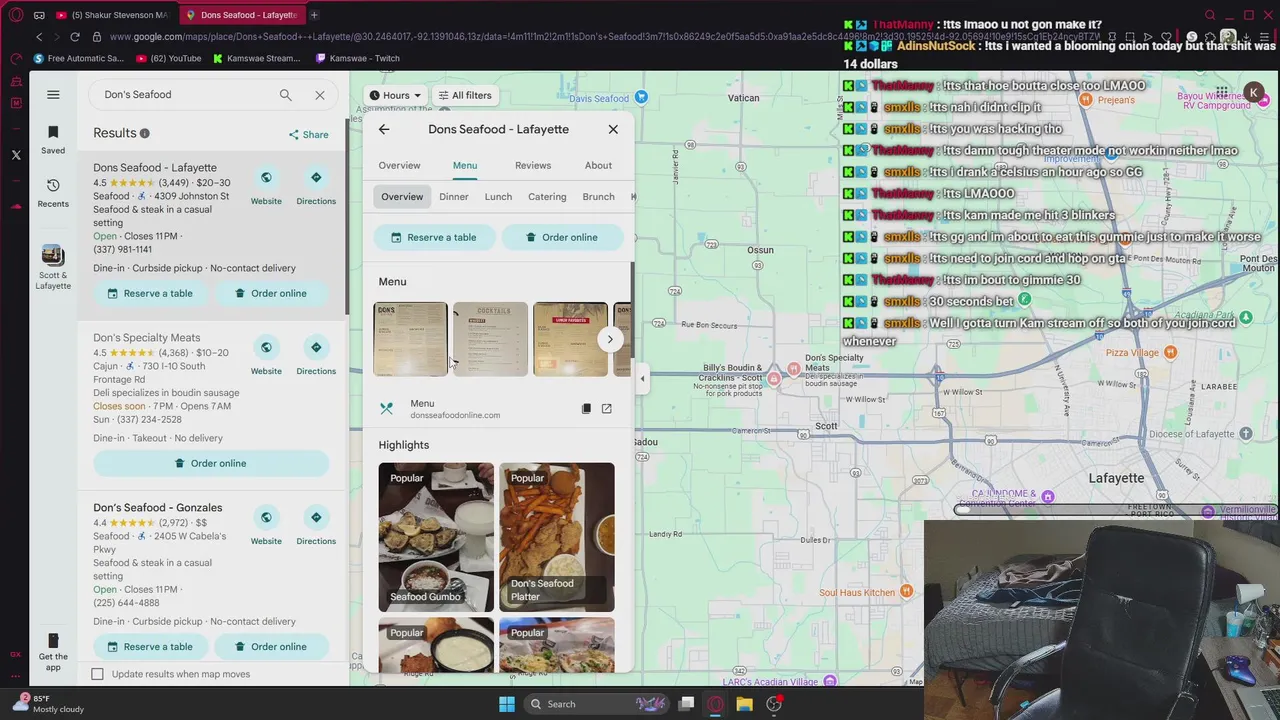Screen dimensions: 1280x720
Task: Order online from Gonzales result card
Action: coord(271,646)
